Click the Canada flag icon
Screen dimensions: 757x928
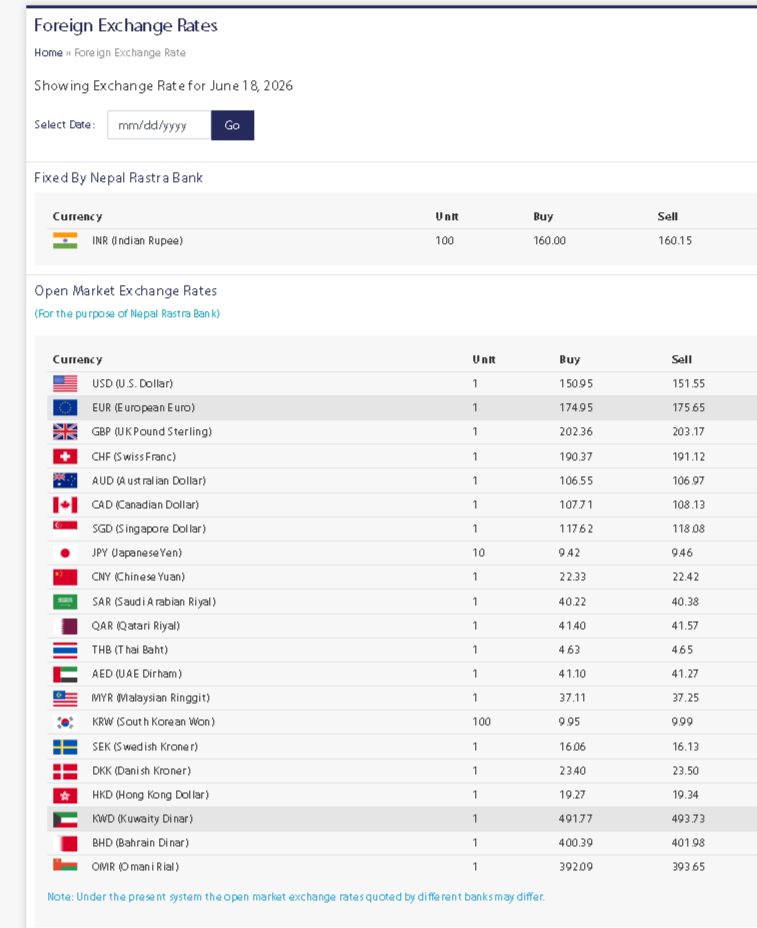tap(65, 505)
